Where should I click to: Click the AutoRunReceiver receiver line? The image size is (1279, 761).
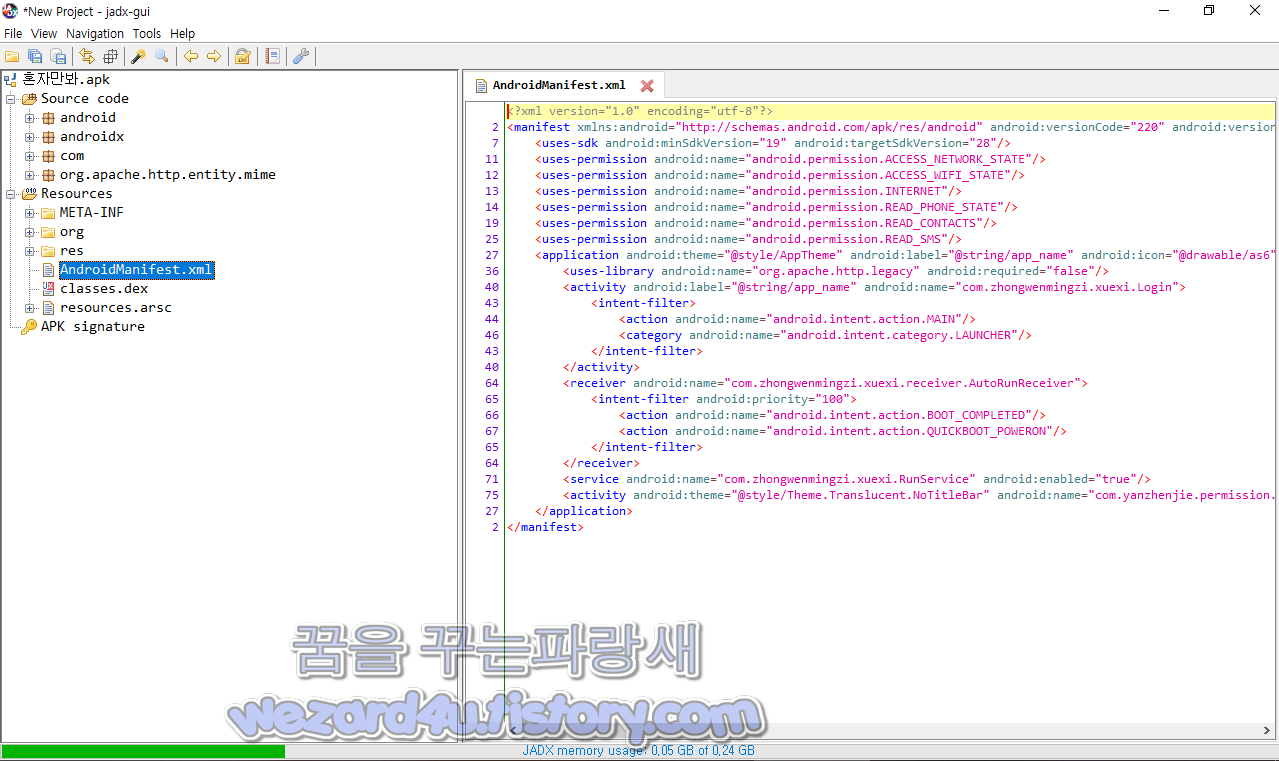tap(825, 383)
